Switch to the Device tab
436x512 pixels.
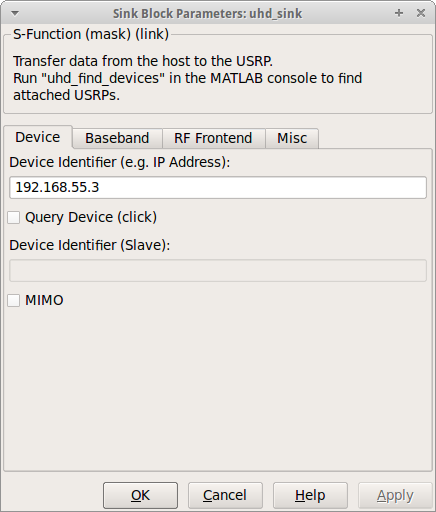coord(38,137)
